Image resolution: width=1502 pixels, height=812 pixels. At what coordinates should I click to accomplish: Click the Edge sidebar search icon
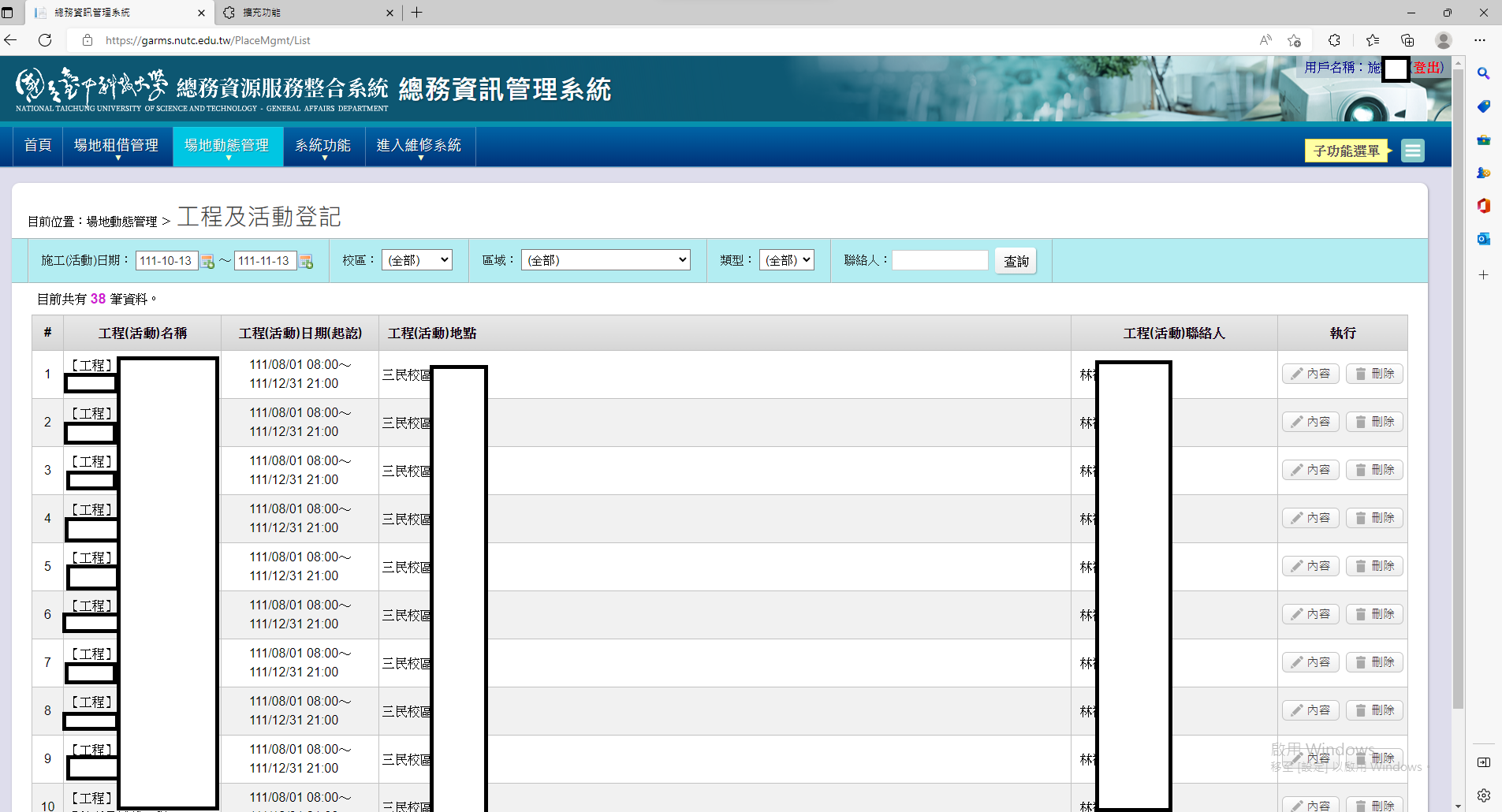(1483, 73)
